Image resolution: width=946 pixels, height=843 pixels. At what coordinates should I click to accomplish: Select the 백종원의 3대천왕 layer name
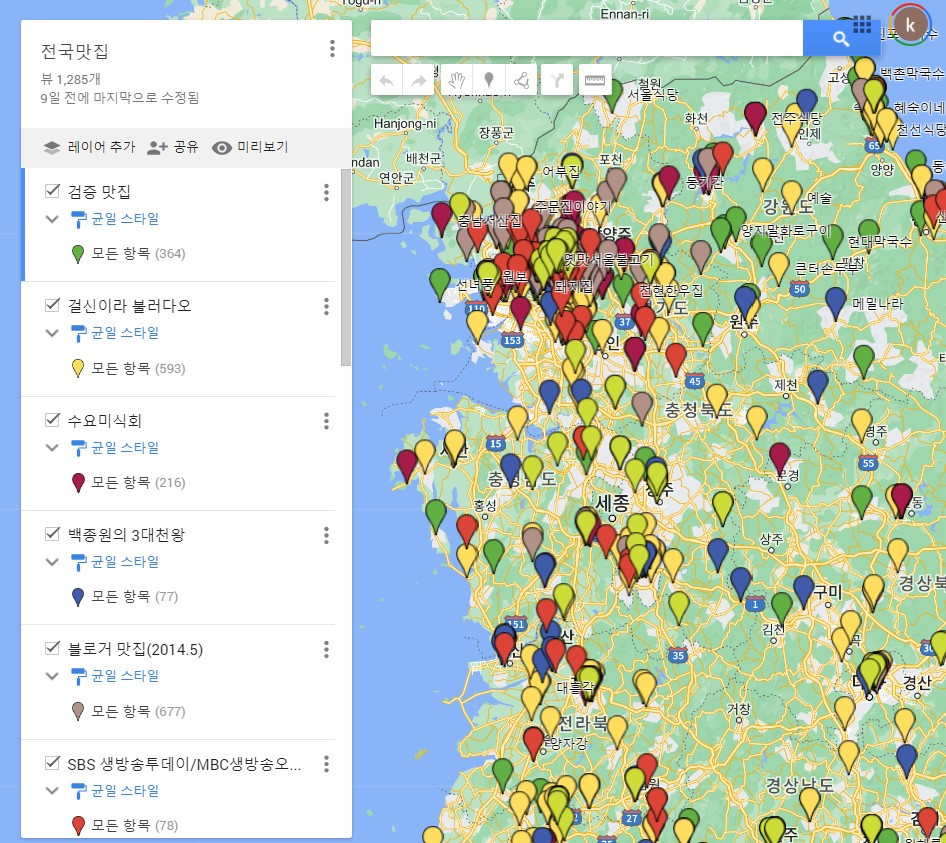pyautogui.click(x=126, y=535)
